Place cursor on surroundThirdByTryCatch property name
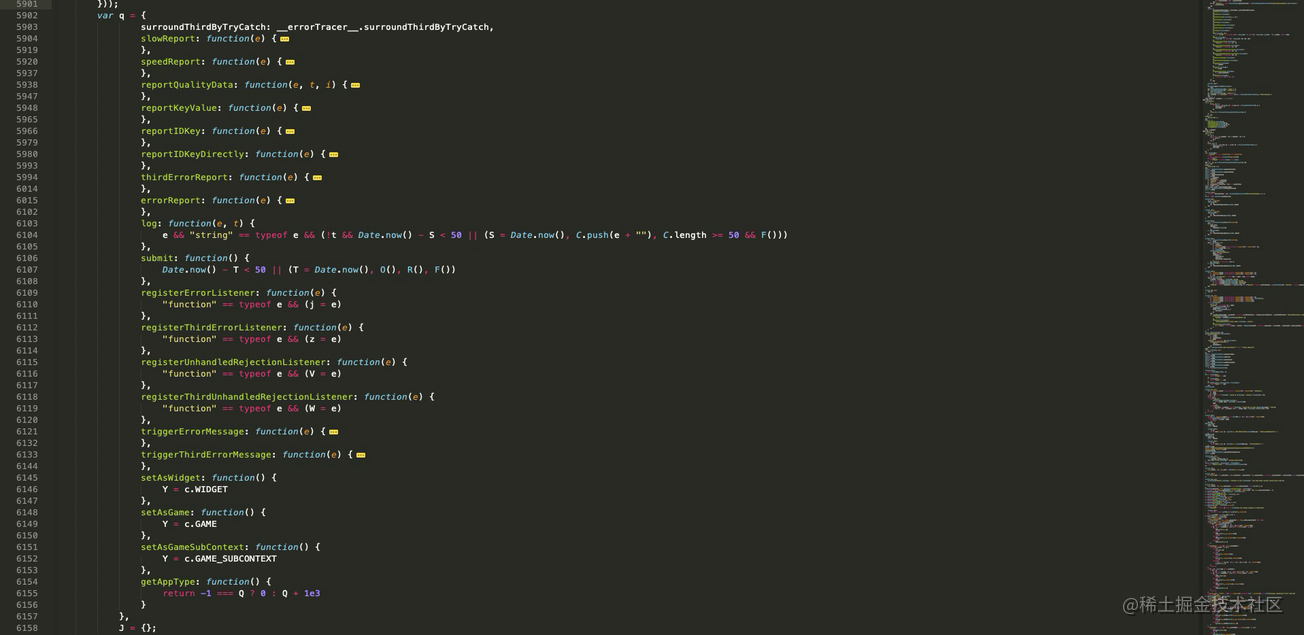The width and height of the screenshot is (1304, 635). tap(203, 27)
